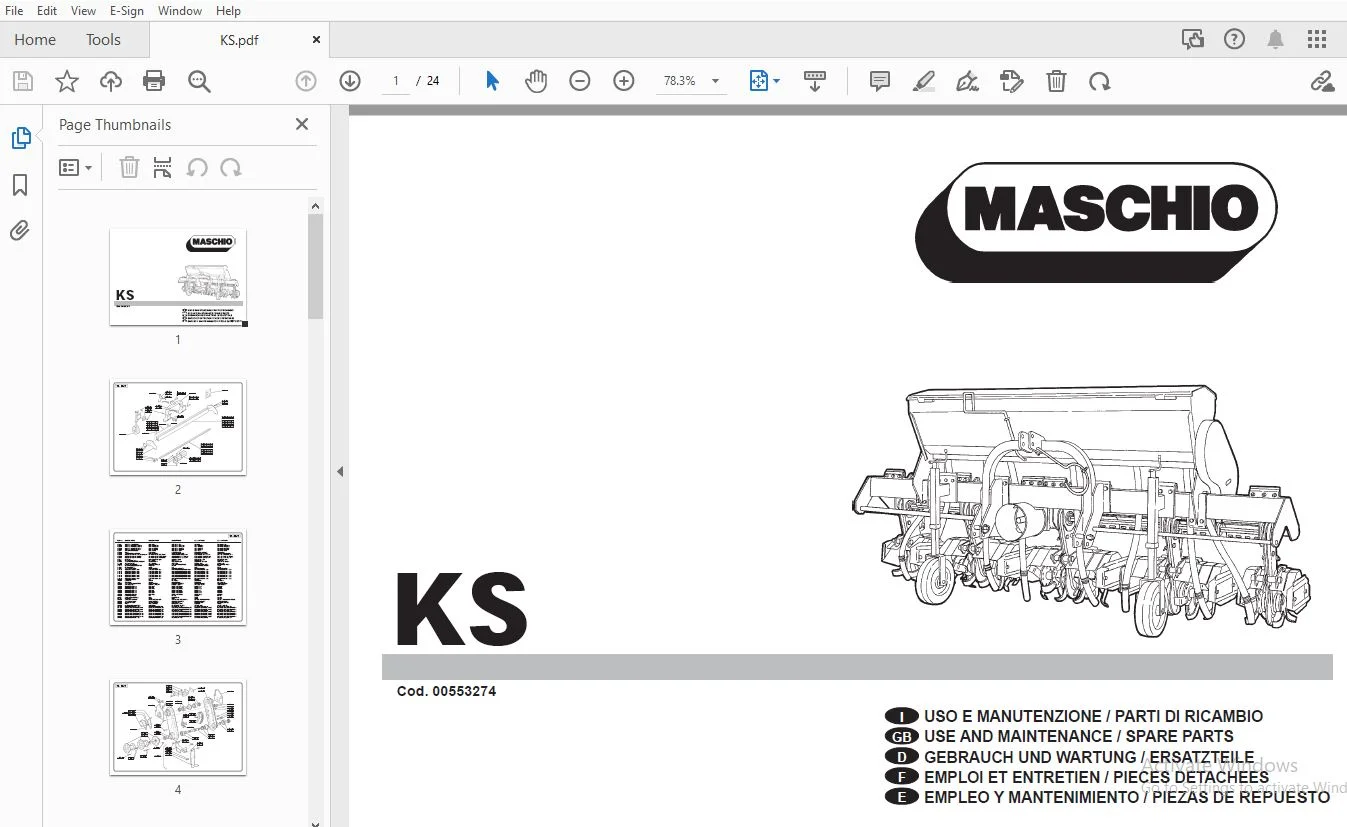The height and width of the screenshot is (827, 1347).
Task: Open the Edit menu
Action: coord(47,11)
